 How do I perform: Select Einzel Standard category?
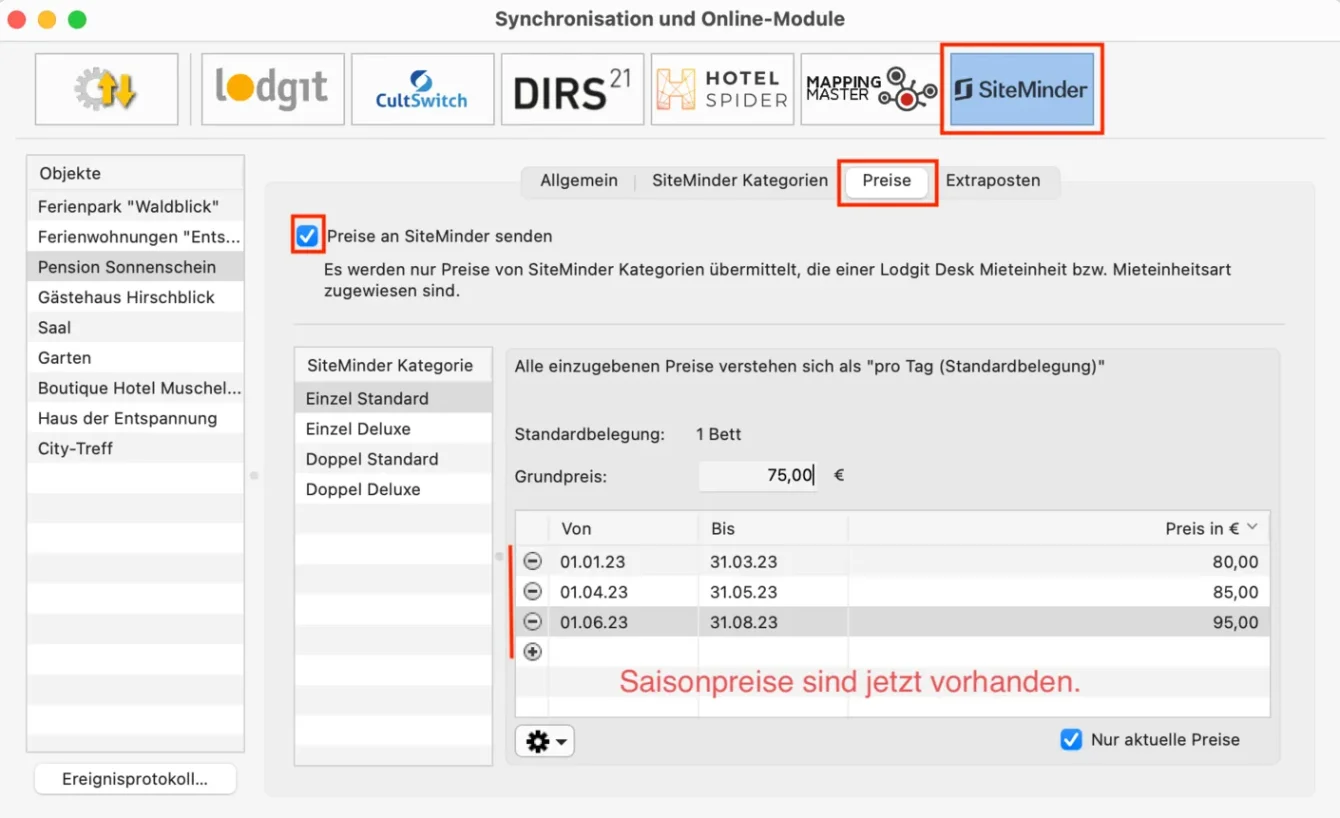coord(393,398)
